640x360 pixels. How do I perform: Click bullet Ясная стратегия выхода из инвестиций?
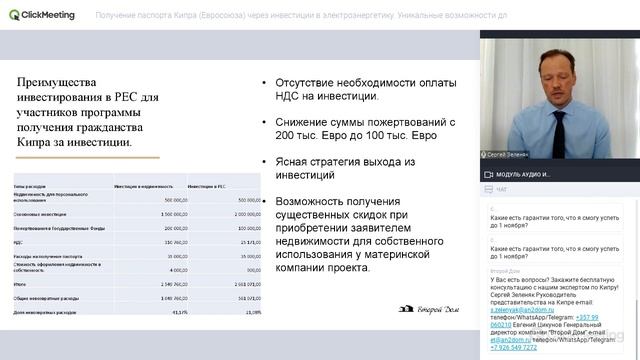coord(345,168)
